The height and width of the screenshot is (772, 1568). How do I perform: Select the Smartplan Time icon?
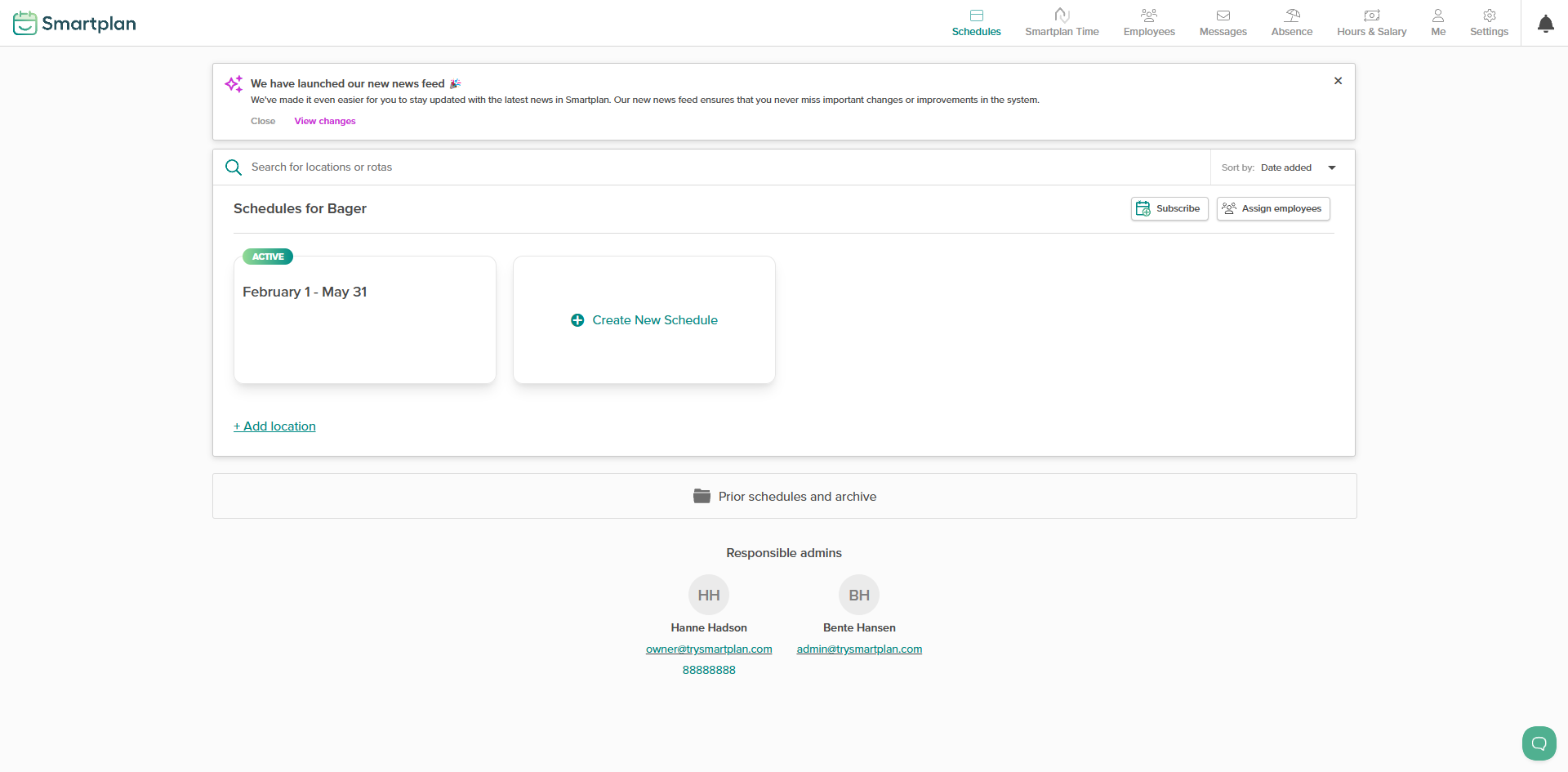(1062, 15)
